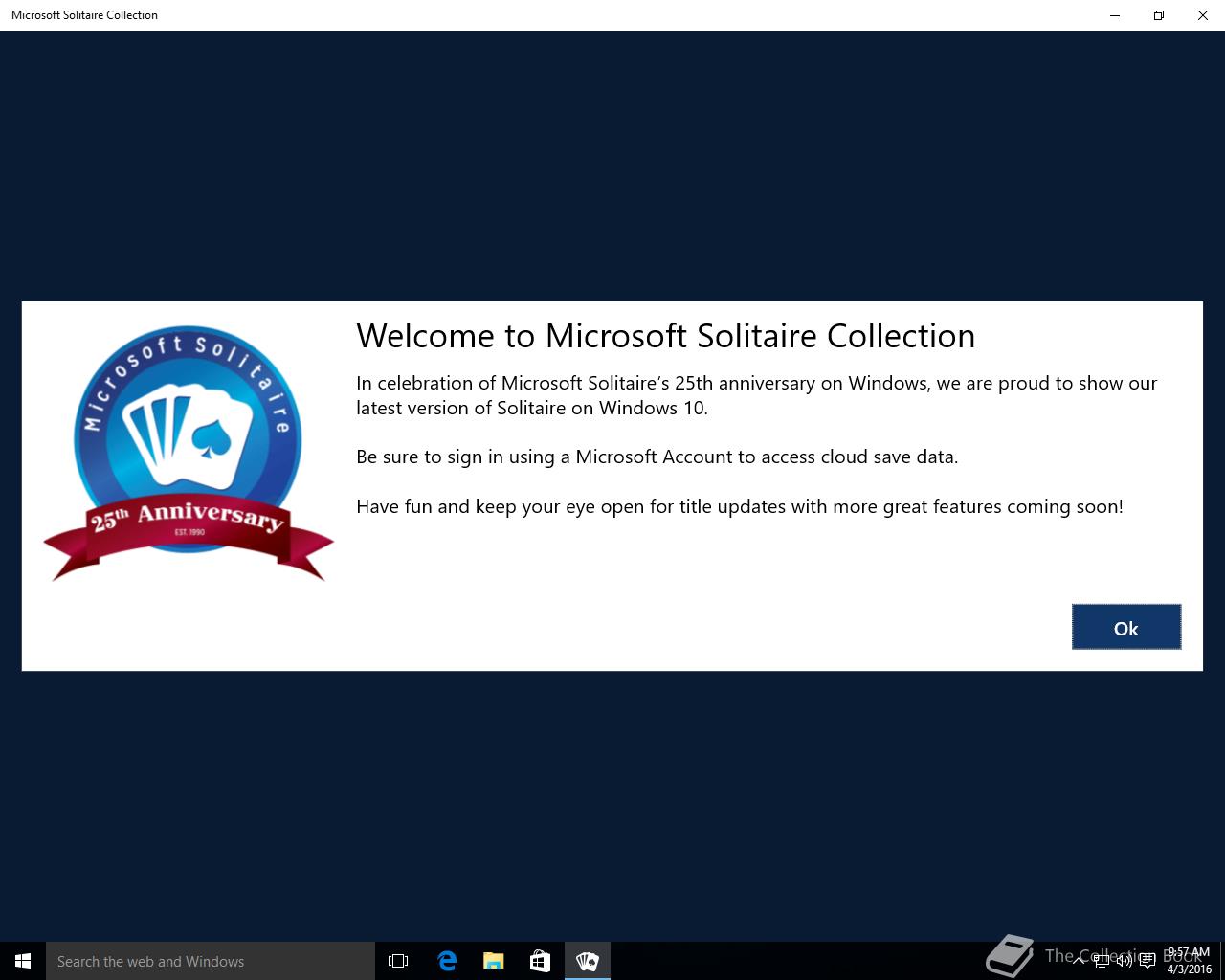Click the Show desktop strip at taskbar end
Viewport: 1225px width, 980px height.
pos(1222,961)
